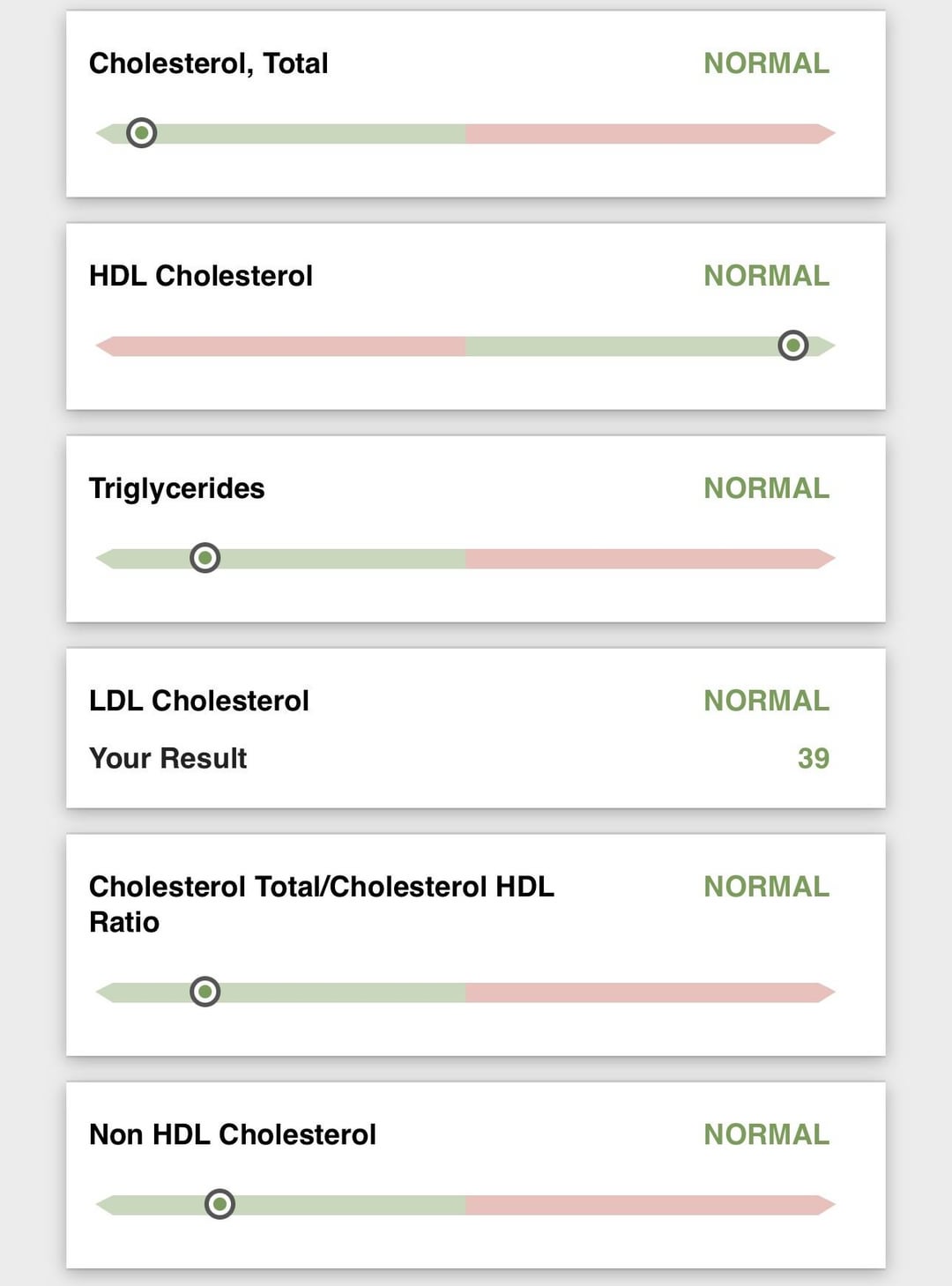Click NORMAL status for HDL Cholesterol
The image size is (952, 1286).
[x=766, y=276]
